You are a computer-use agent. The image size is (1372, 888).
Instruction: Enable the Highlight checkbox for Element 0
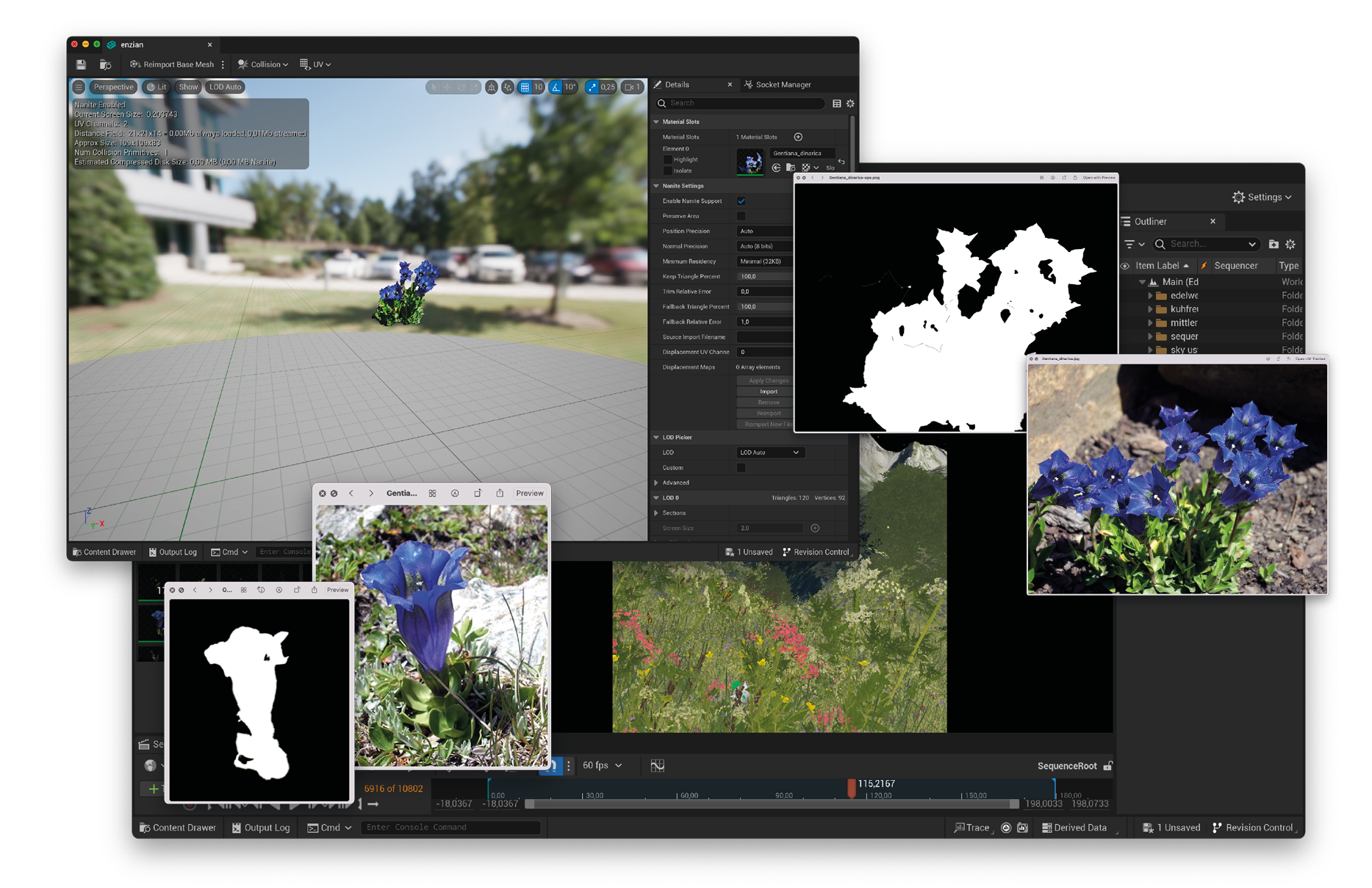point(667,159)
